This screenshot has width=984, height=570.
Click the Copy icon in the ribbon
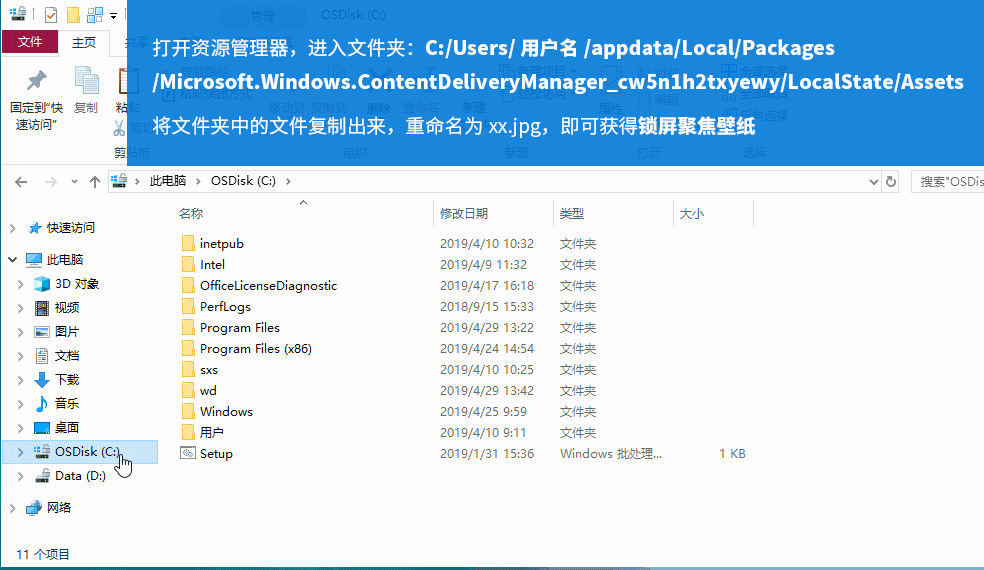[86, 81]
